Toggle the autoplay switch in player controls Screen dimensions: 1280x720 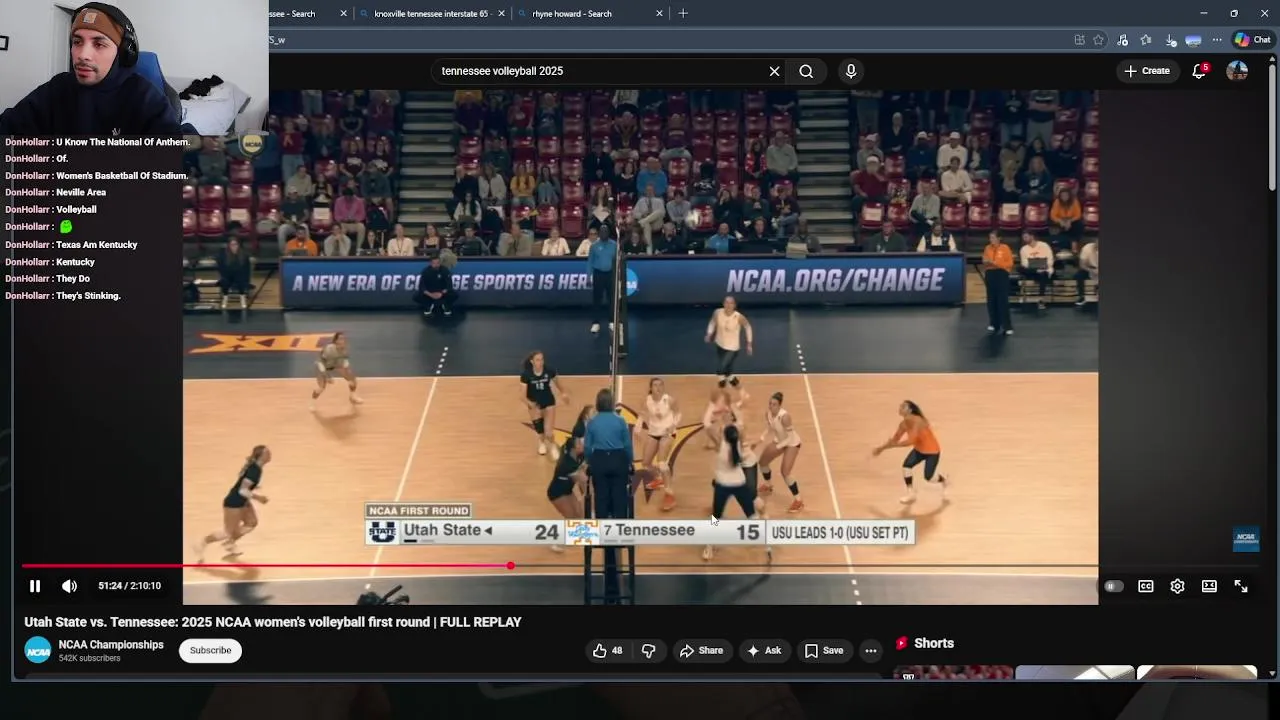coord(1113,587)
